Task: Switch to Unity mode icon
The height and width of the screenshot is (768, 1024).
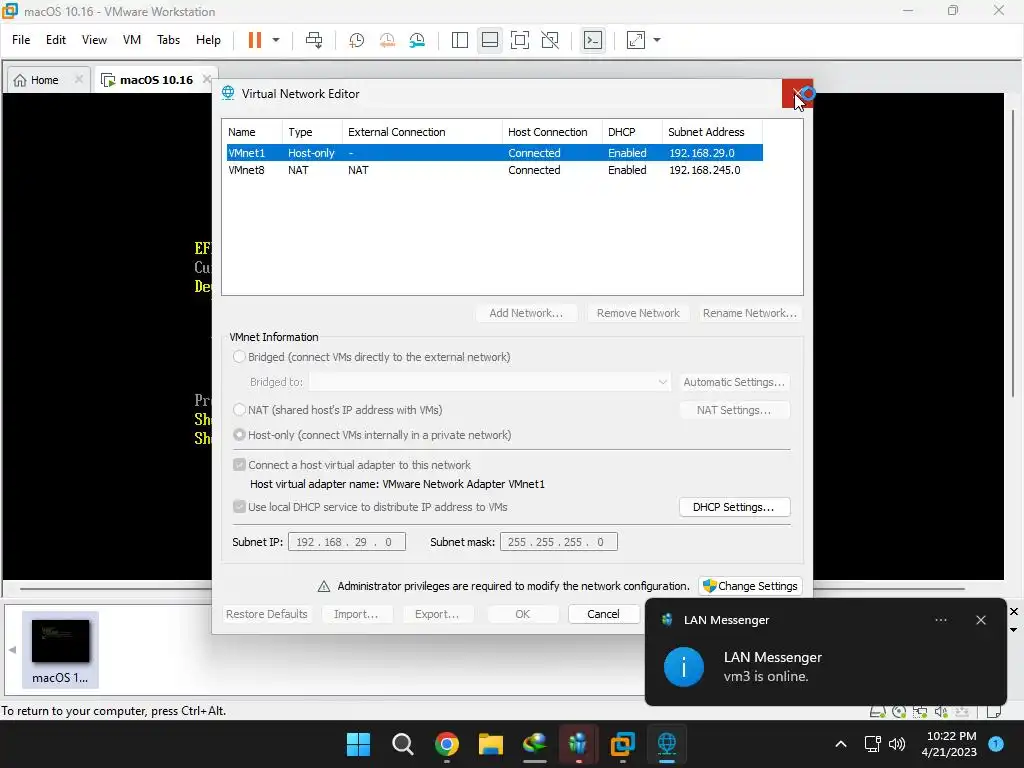Action: [551, 40]
